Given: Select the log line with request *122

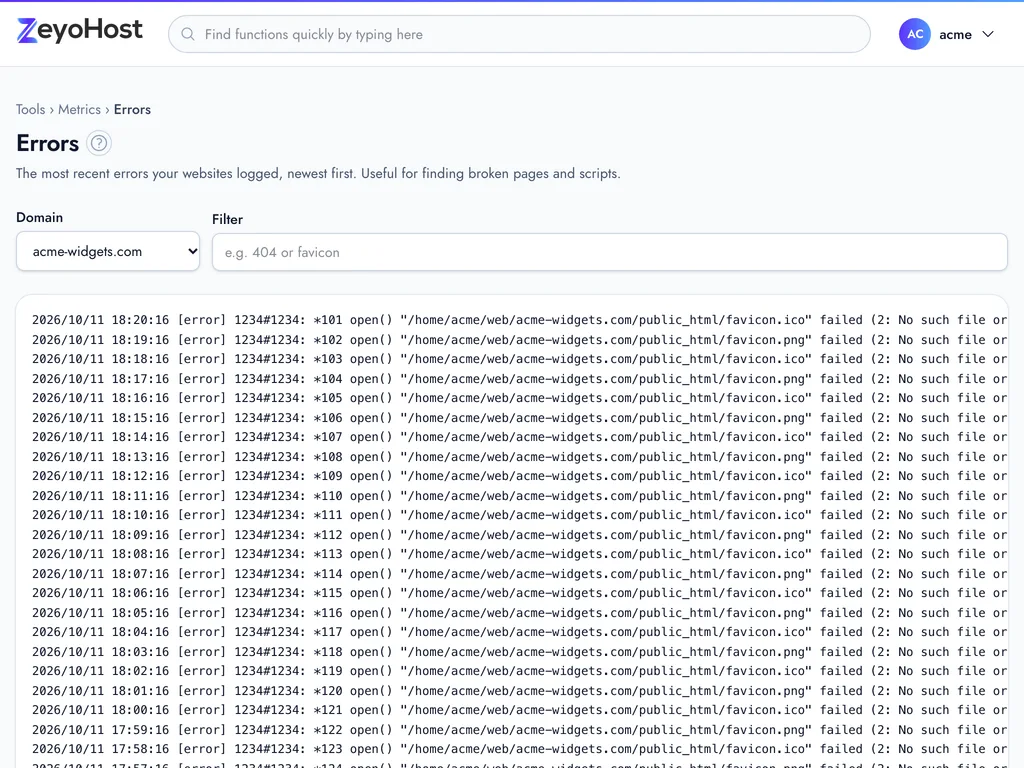Looking at the screenshot, I should 519,729.
